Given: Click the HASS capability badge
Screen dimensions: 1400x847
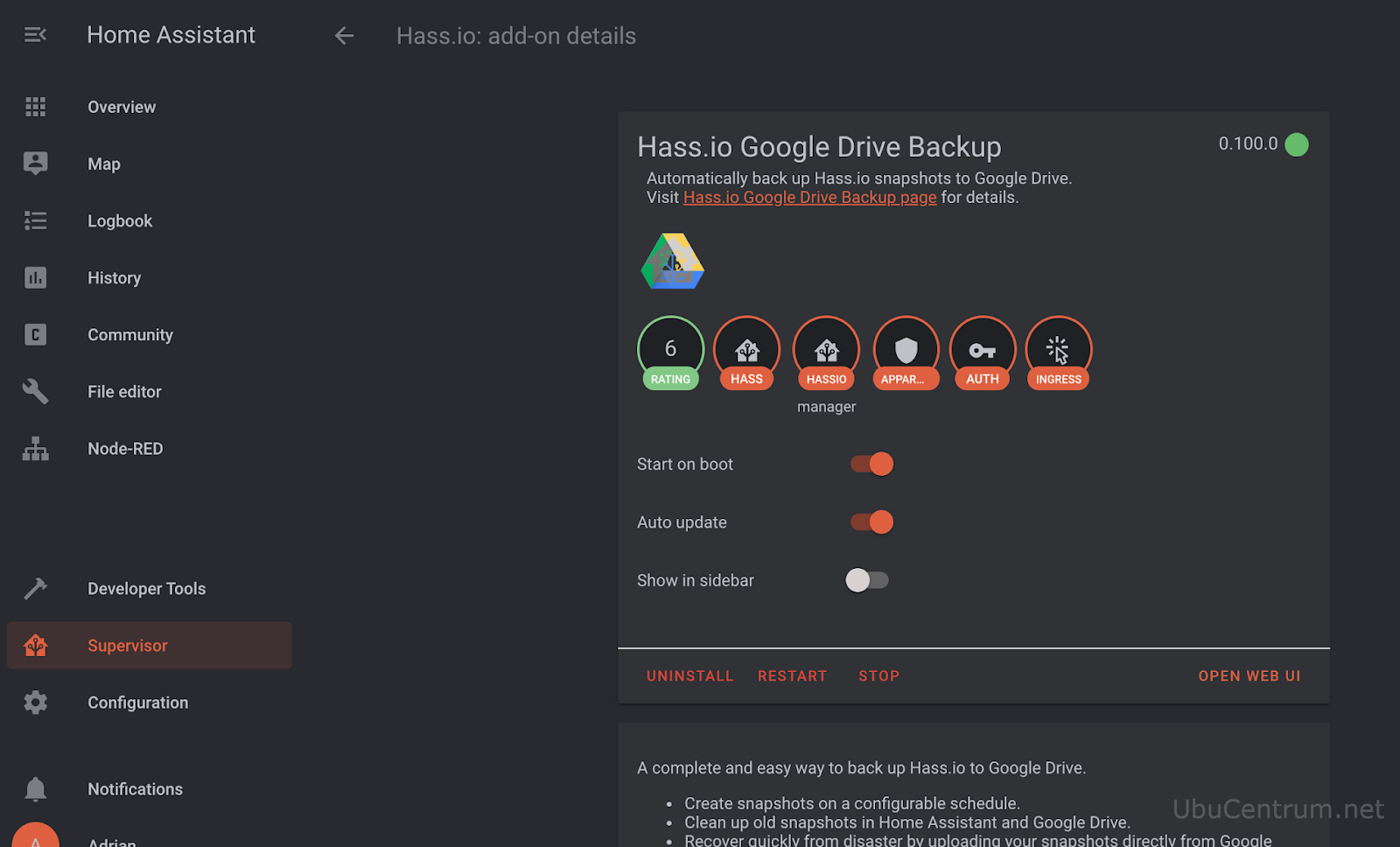Looking at the screenshot, I should click(746, 353).
